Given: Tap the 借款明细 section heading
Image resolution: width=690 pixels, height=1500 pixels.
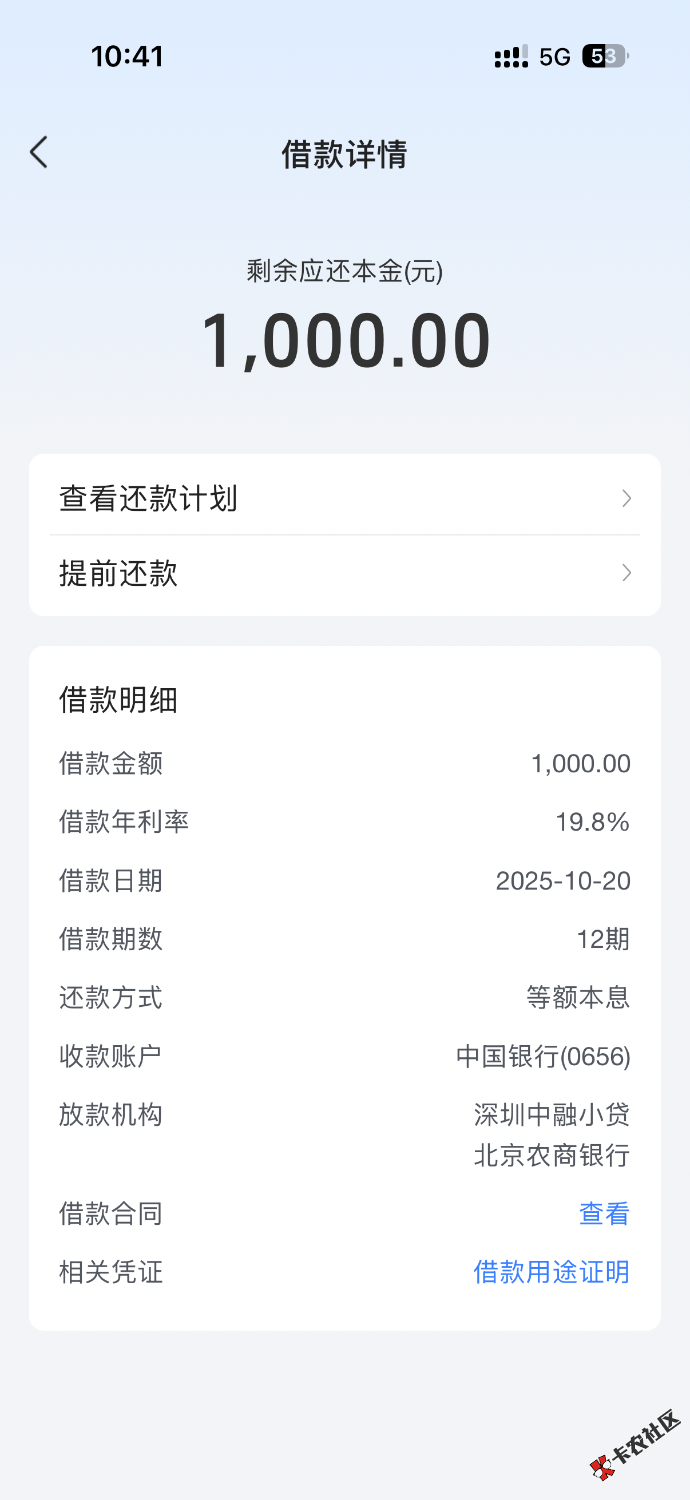Looking at the screenshot, I should coord(118,700).
